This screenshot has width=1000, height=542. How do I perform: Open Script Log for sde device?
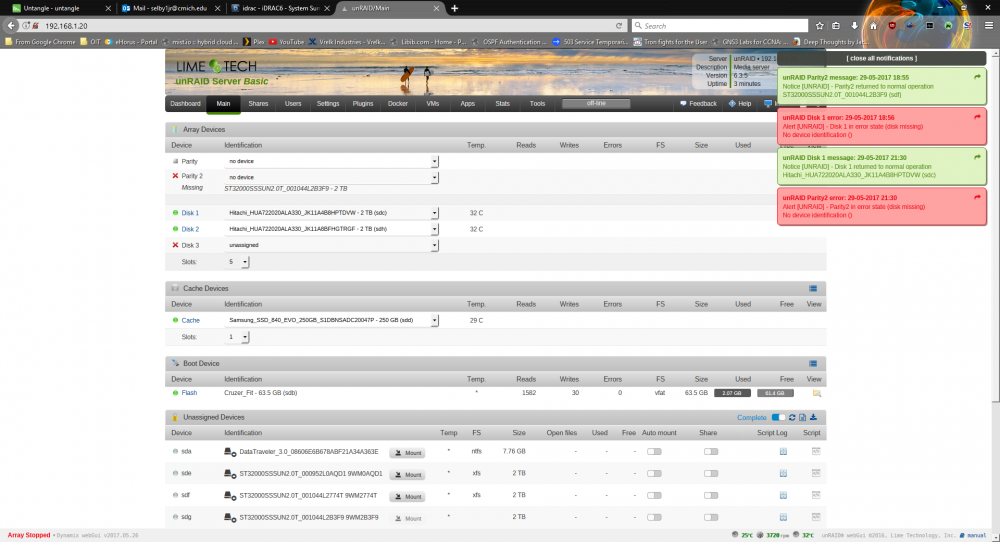[x=783, y=473]
